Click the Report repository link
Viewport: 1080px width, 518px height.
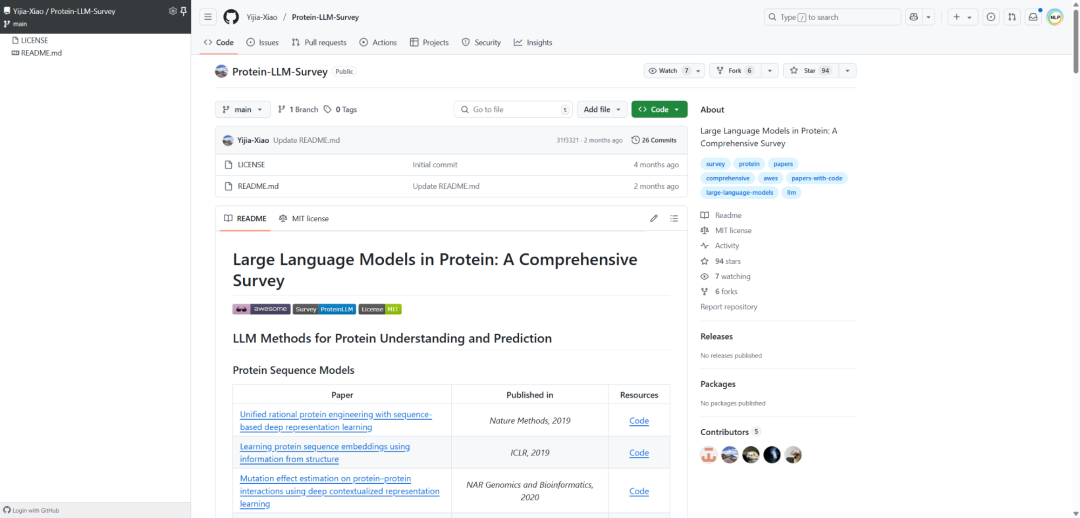[x=729, y=307]
